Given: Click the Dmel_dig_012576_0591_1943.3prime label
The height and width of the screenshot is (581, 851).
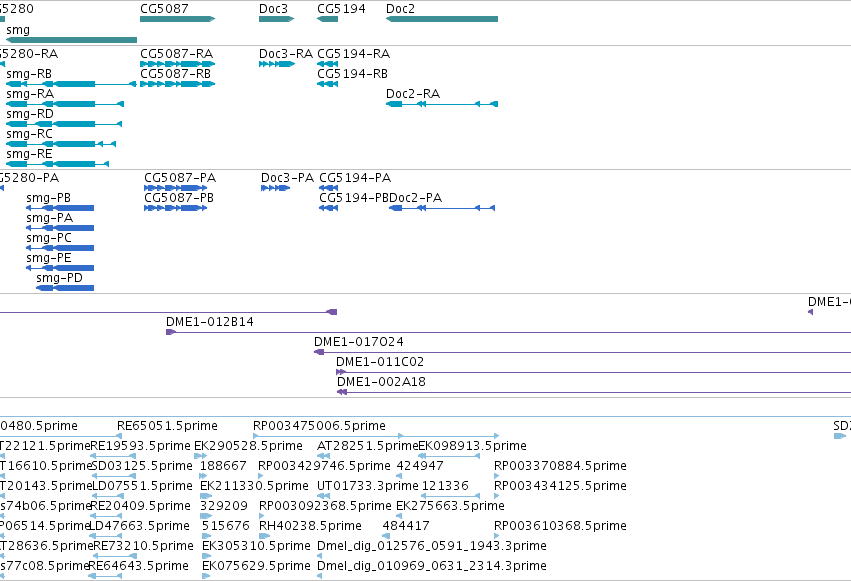Looking at the screenshot, I should (x=431, y=546).
